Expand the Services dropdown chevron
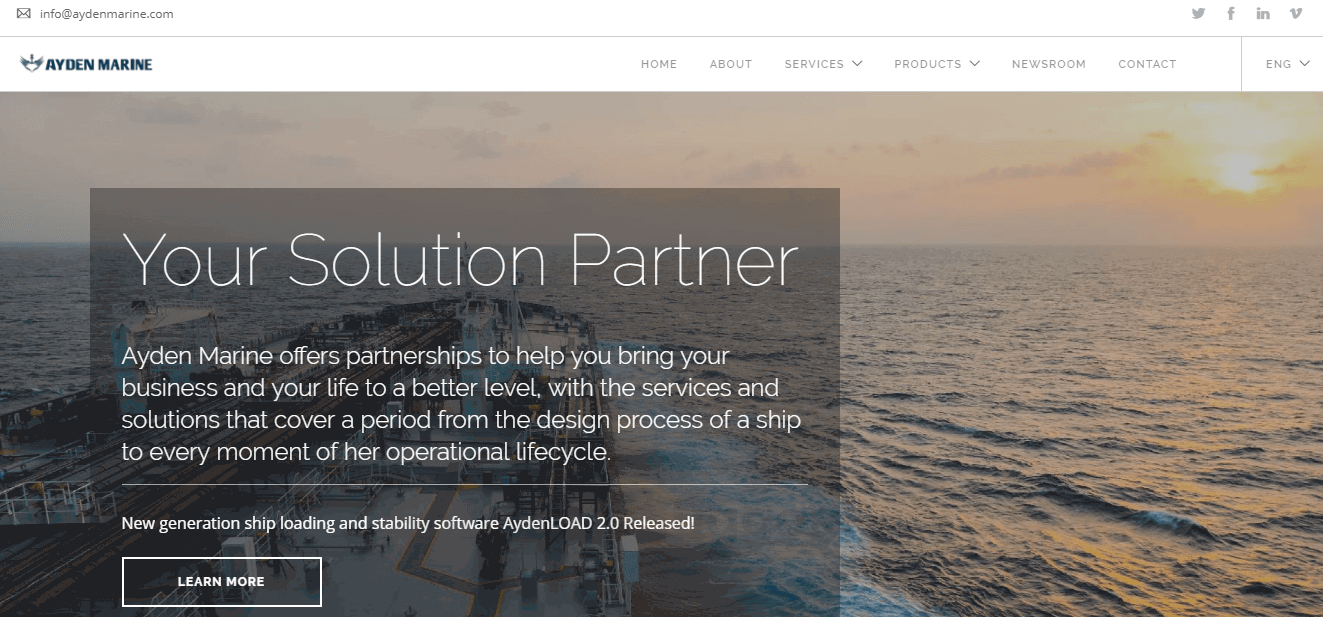 (857, 64)
